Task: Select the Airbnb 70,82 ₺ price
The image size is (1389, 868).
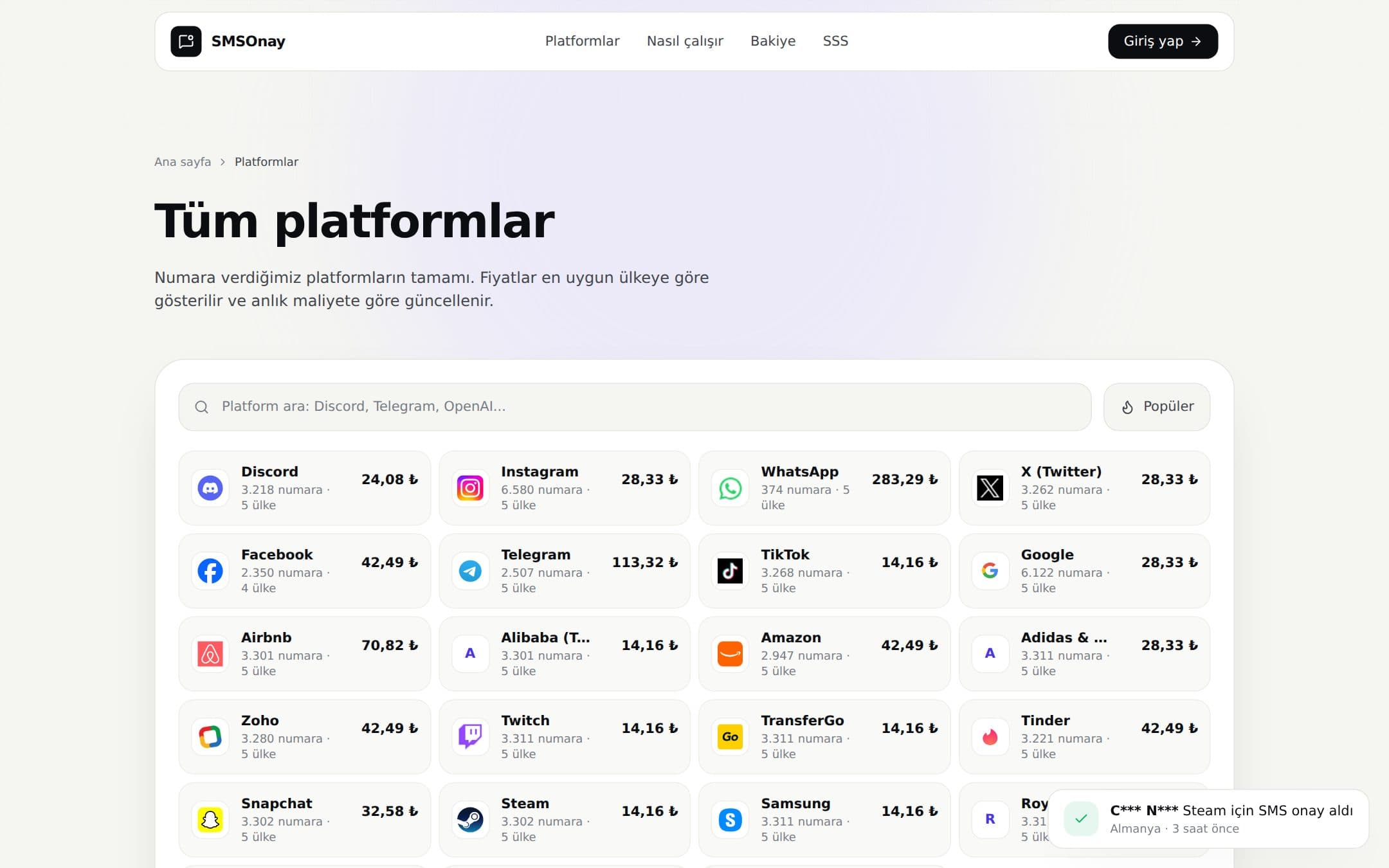Action: [x=390, y=646]
